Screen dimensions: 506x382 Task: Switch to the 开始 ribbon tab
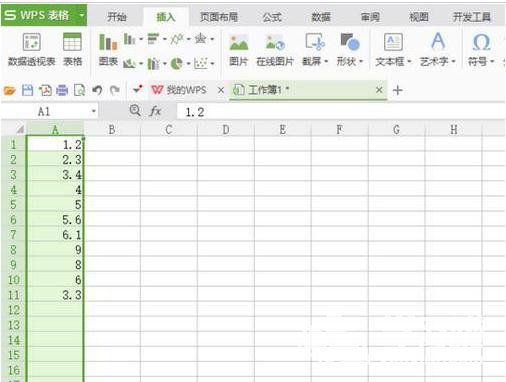point(117,17)
